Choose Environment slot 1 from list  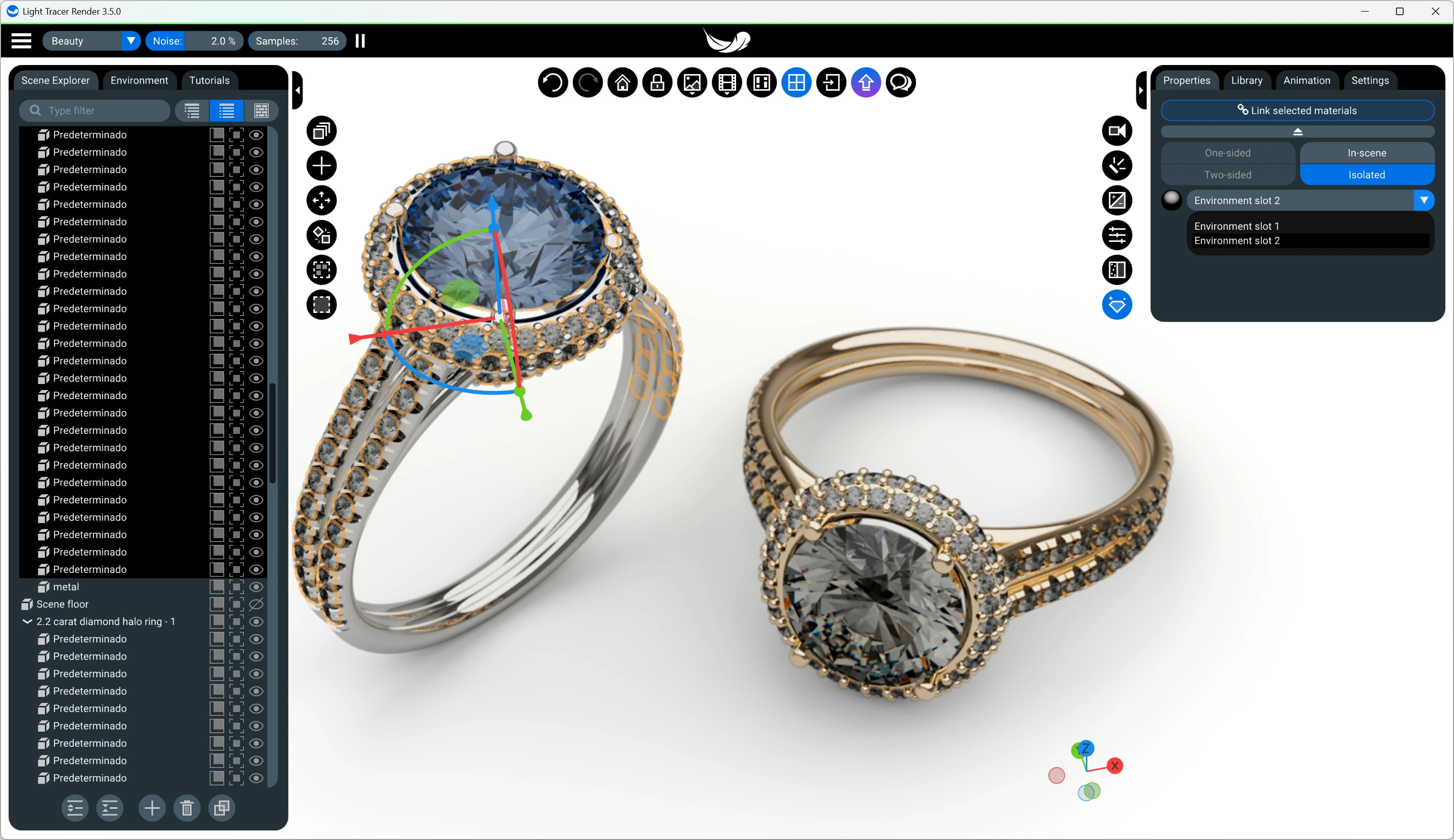coord(1310,226)
